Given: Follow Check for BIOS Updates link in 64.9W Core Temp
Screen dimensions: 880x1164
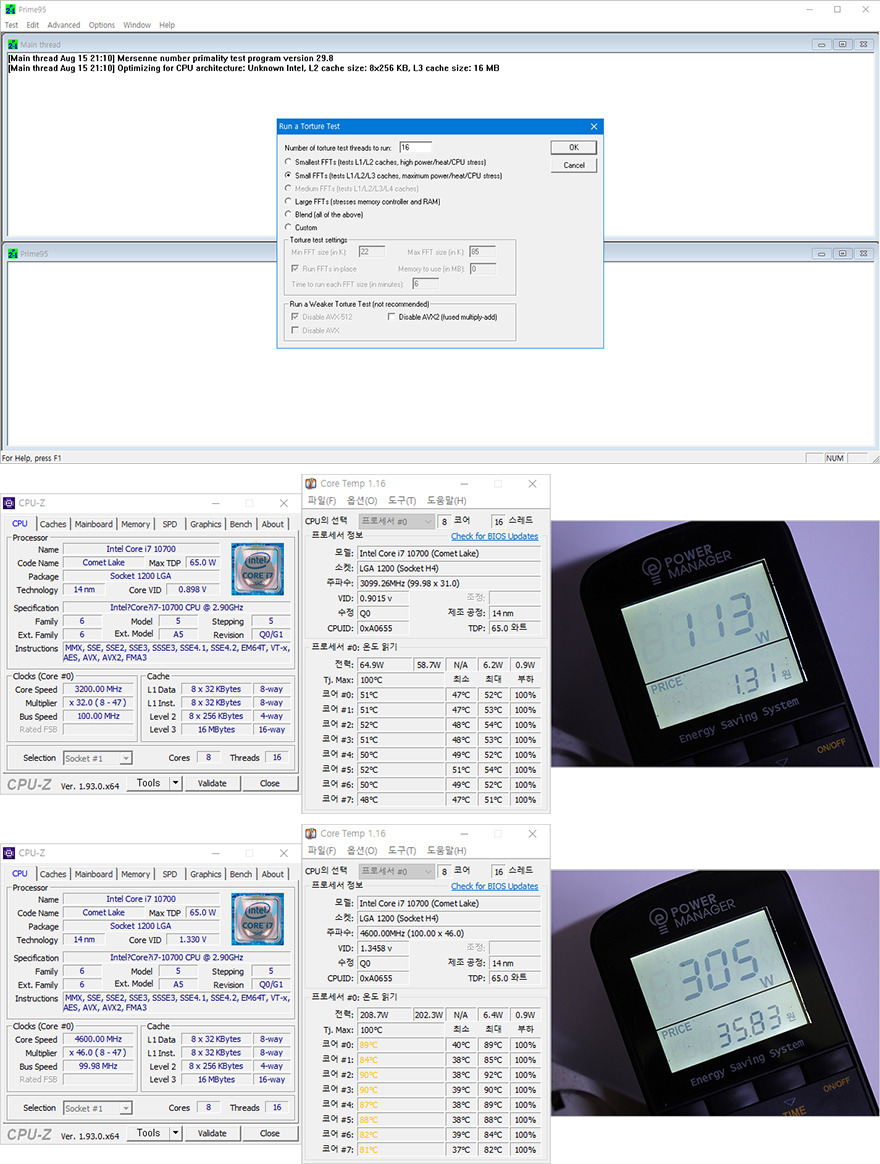Looking at the screenshot, I should (495, 536).
